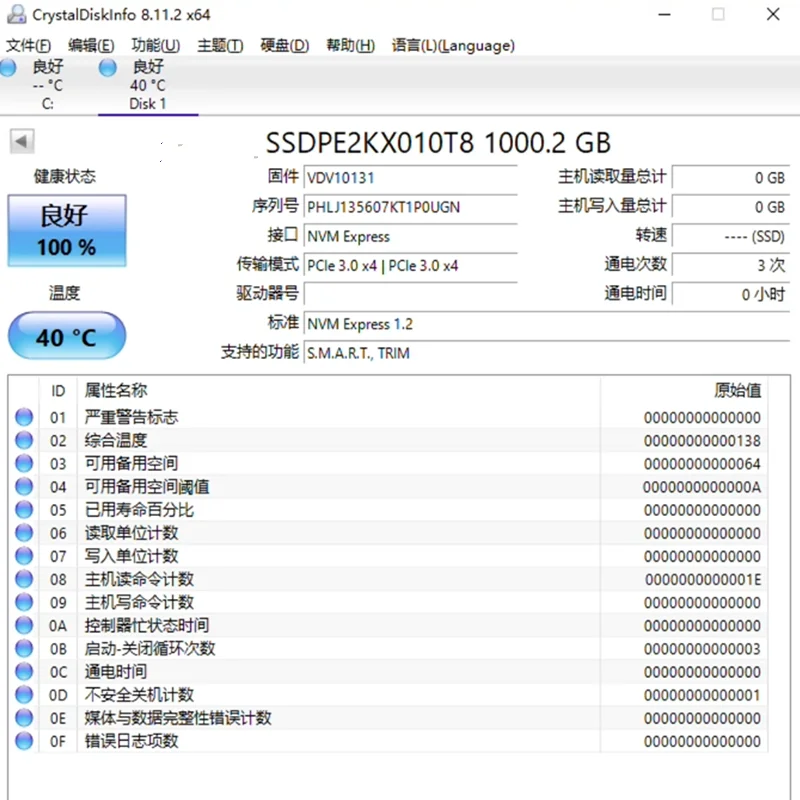
Task: Click the 主机写入量总计 value 0 GB
Action: (731, 207)
